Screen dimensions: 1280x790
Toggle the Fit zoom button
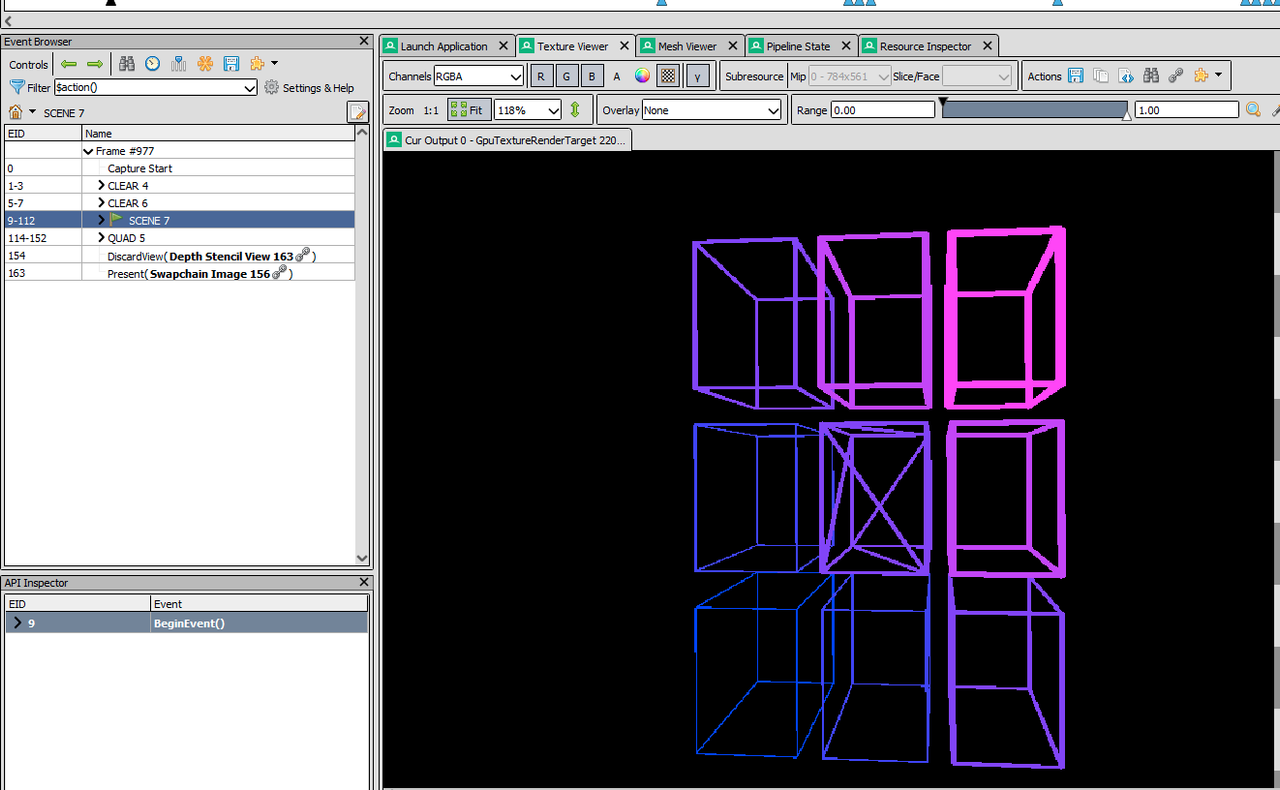[x=469, y=110]
